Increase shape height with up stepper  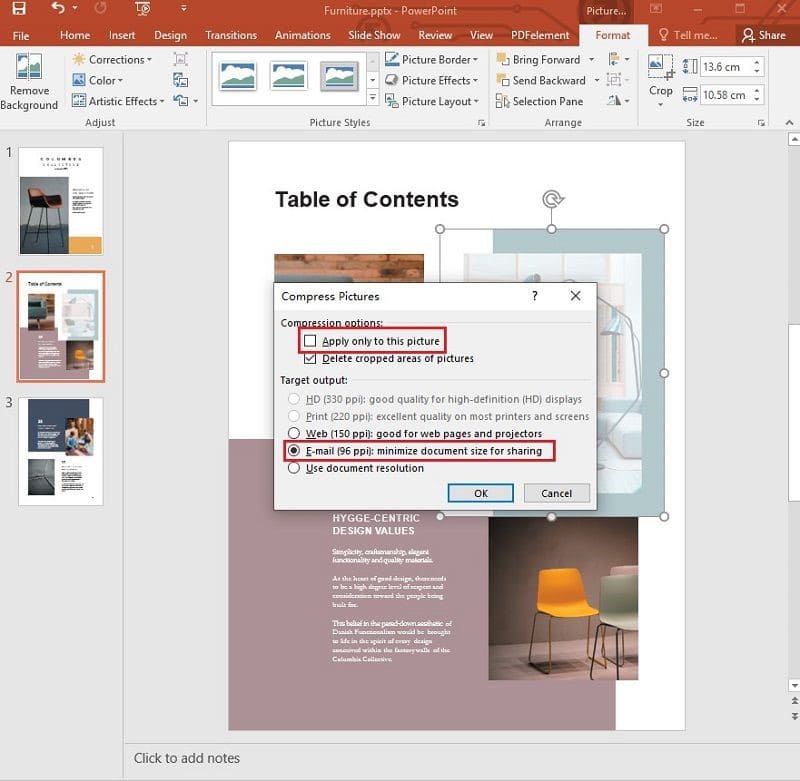(x=757, y=63)
